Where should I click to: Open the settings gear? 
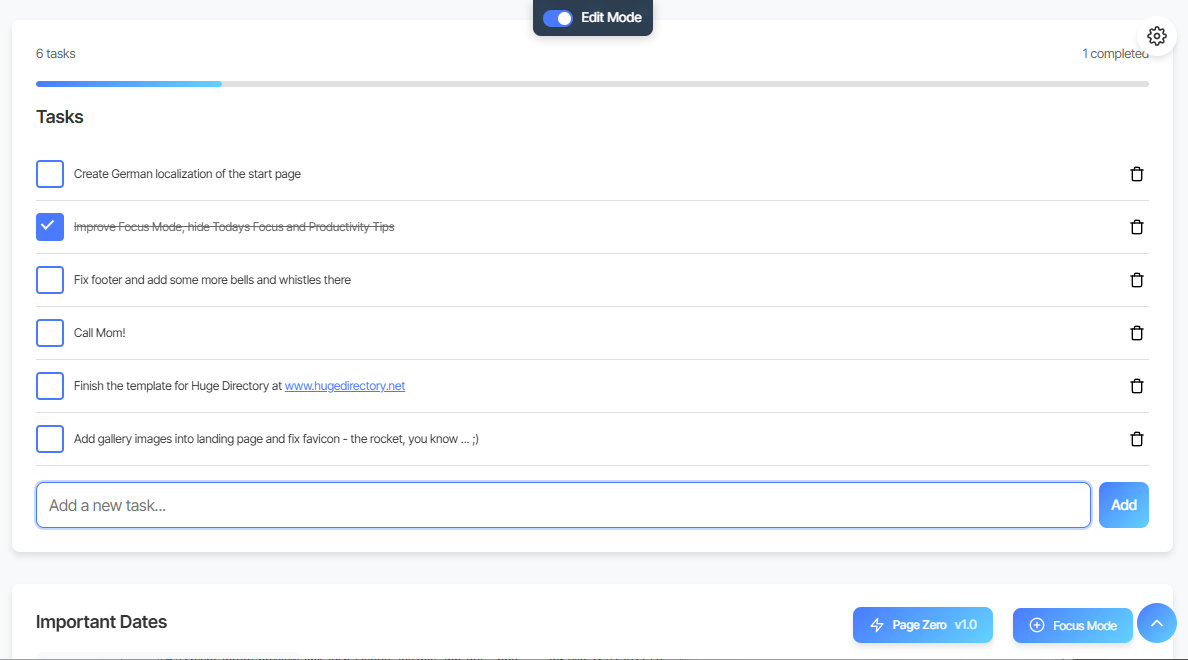pyautogui.click(x=1156, y=36)
